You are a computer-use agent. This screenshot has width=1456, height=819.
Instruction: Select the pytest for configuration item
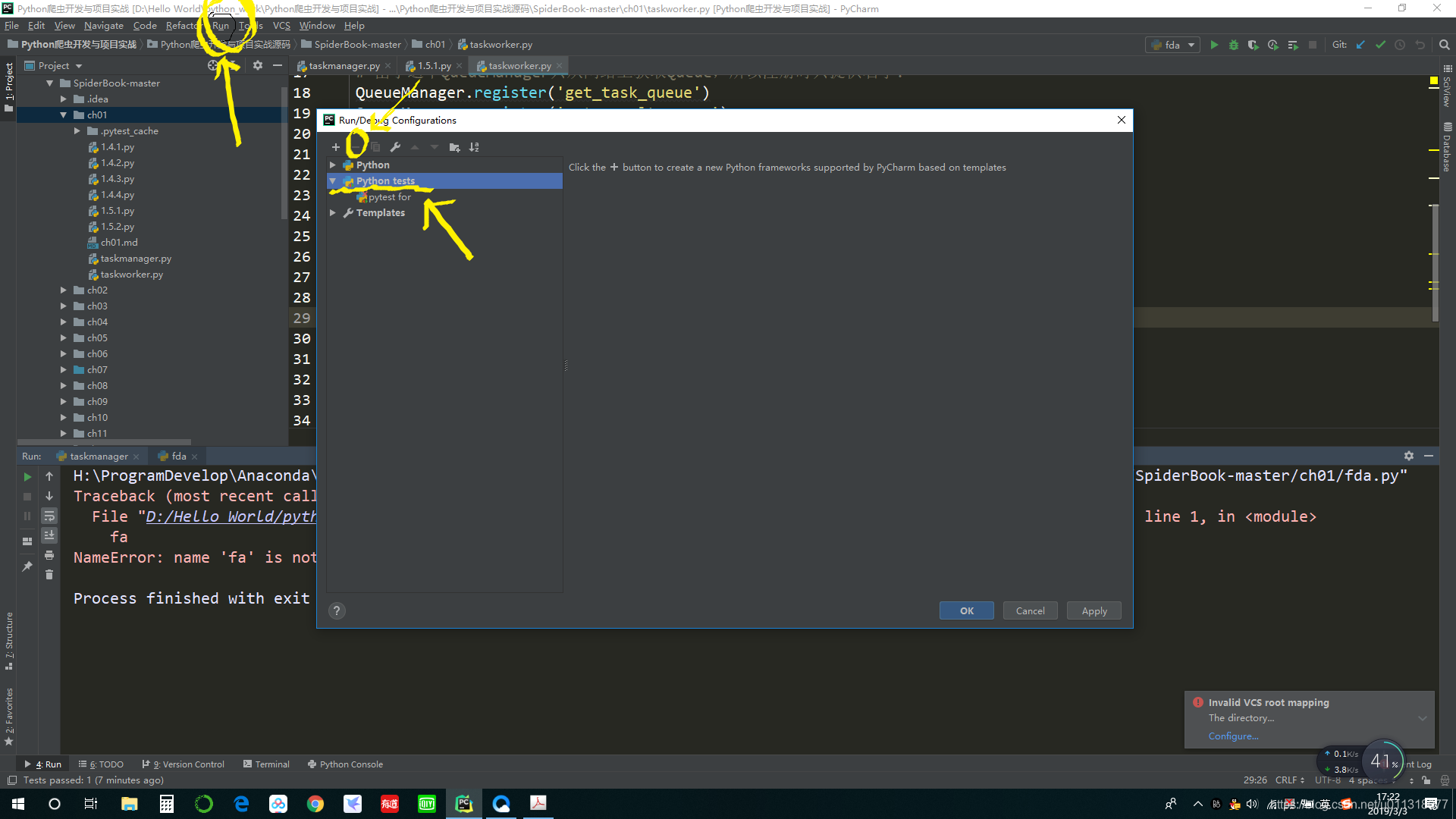[x=389, y=196]
